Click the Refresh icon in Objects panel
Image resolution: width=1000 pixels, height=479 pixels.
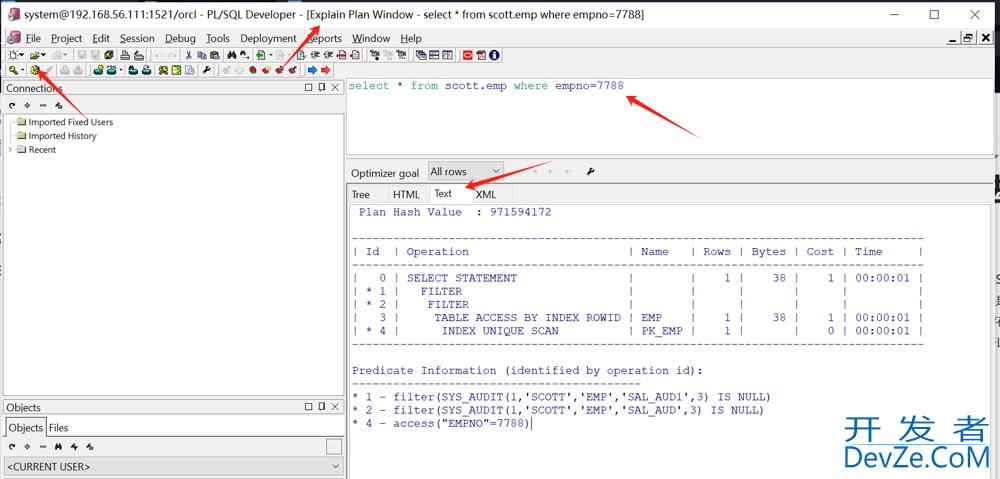point(12,446)
